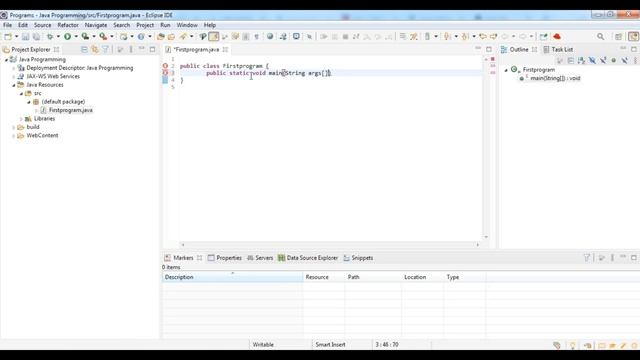Click the Project Explorer filter funnel icon
640x360 pixels.
(x=105, y=49)
